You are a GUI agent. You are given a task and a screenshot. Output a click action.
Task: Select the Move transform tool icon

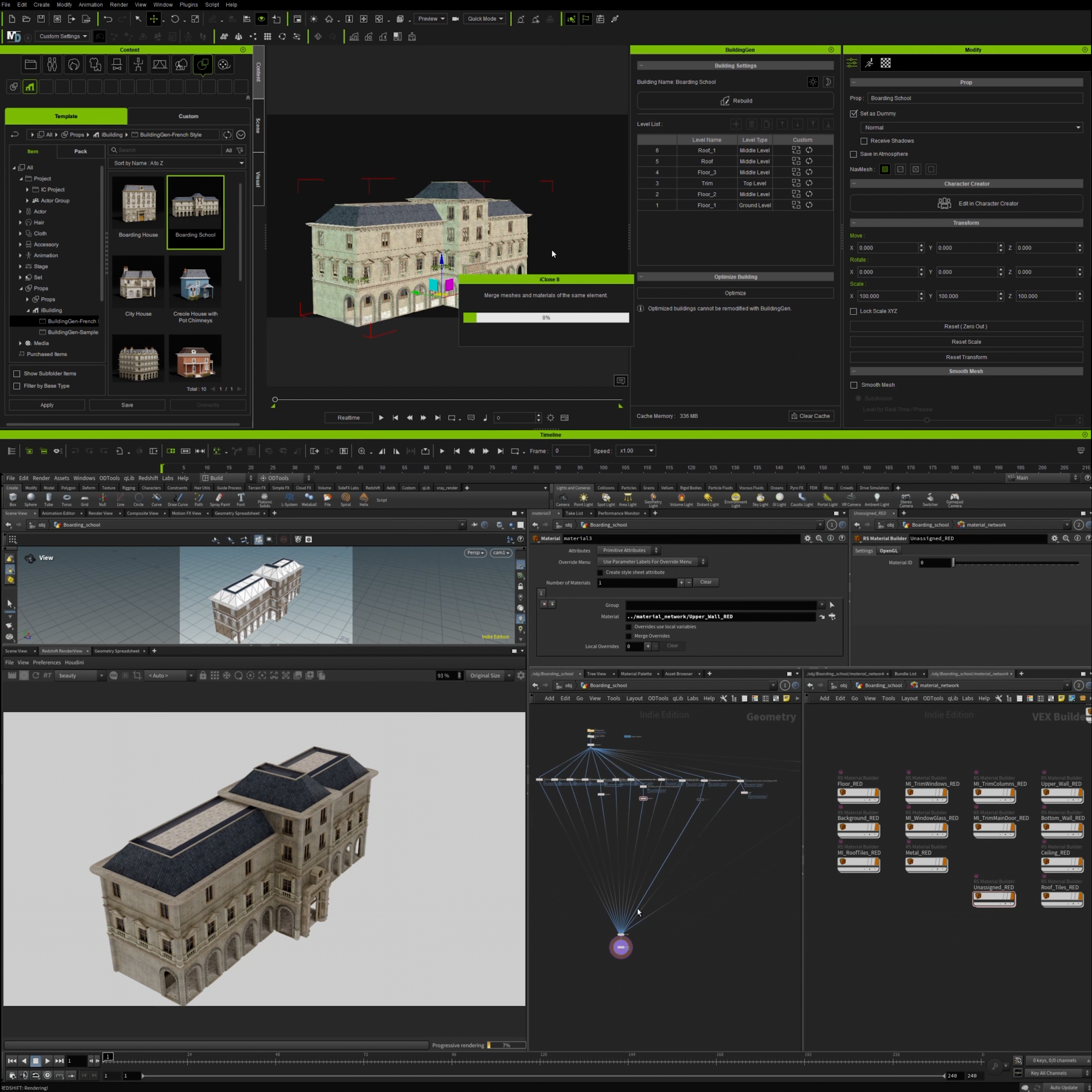tap(154, 19)
